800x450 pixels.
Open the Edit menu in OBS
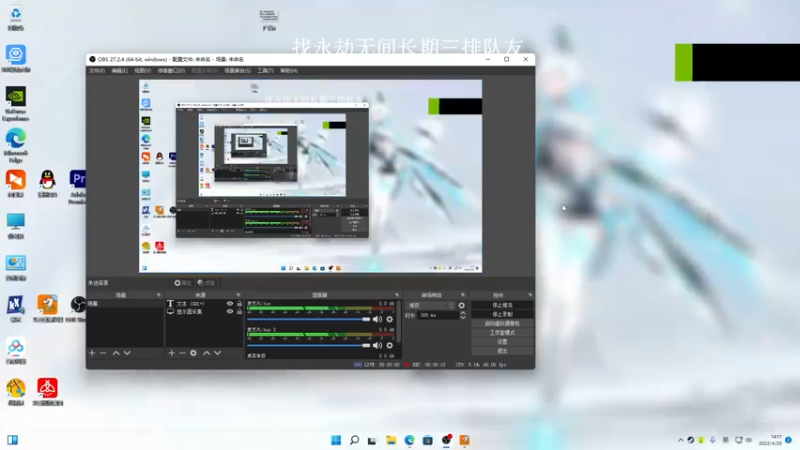pos(119,70)
